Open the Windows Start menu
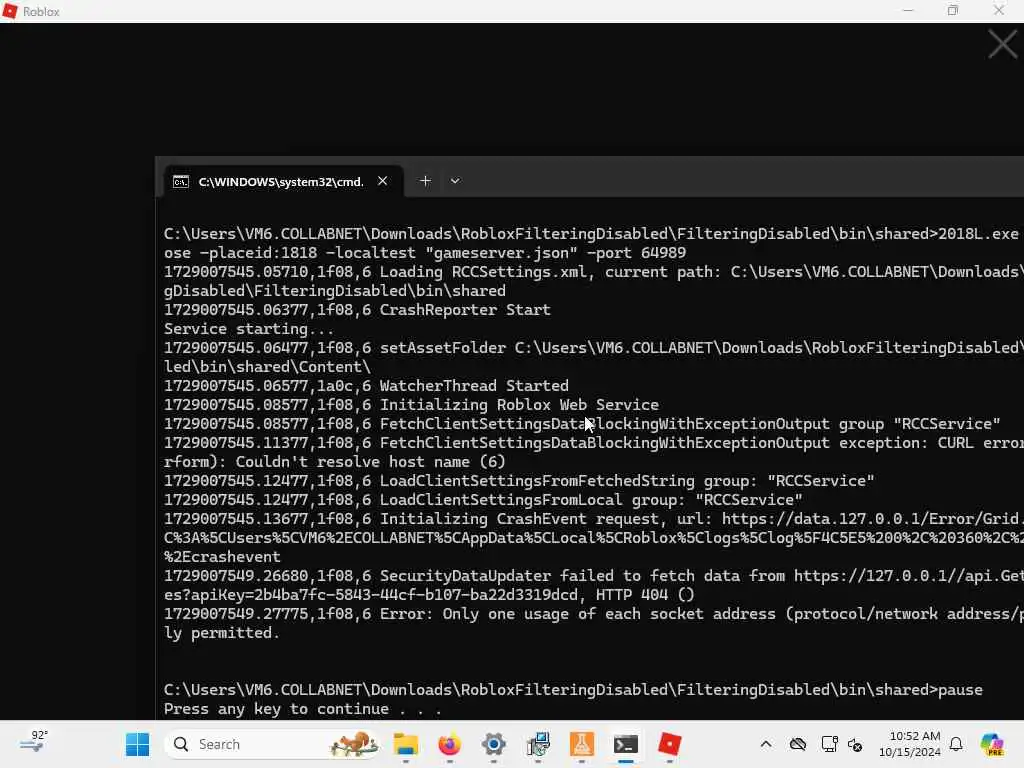This screenshot has height=768, width=1024. [x=137, y=744]
